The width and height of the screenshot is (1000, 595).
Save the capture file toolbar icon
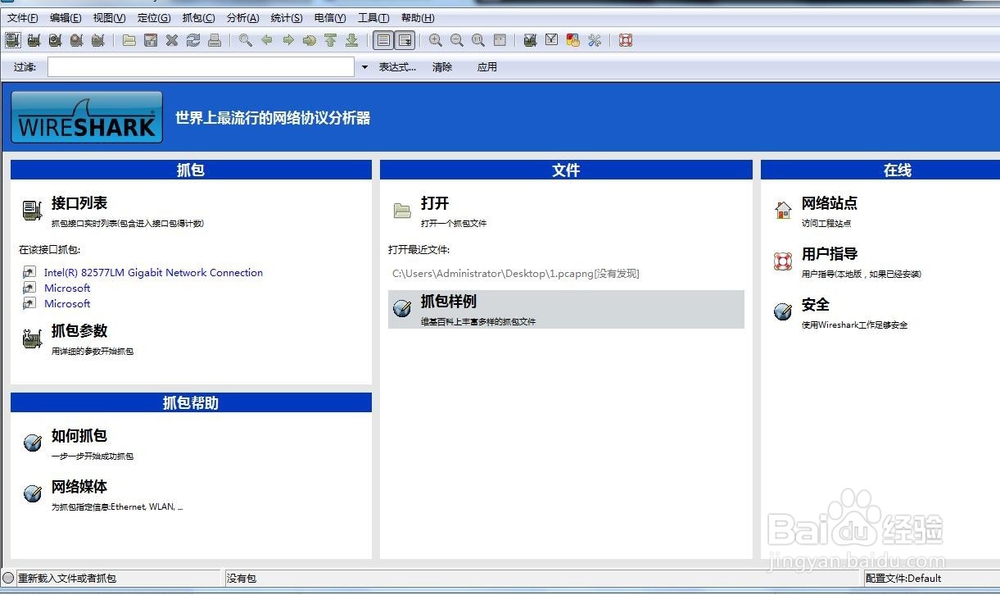[x=151, y=40]
